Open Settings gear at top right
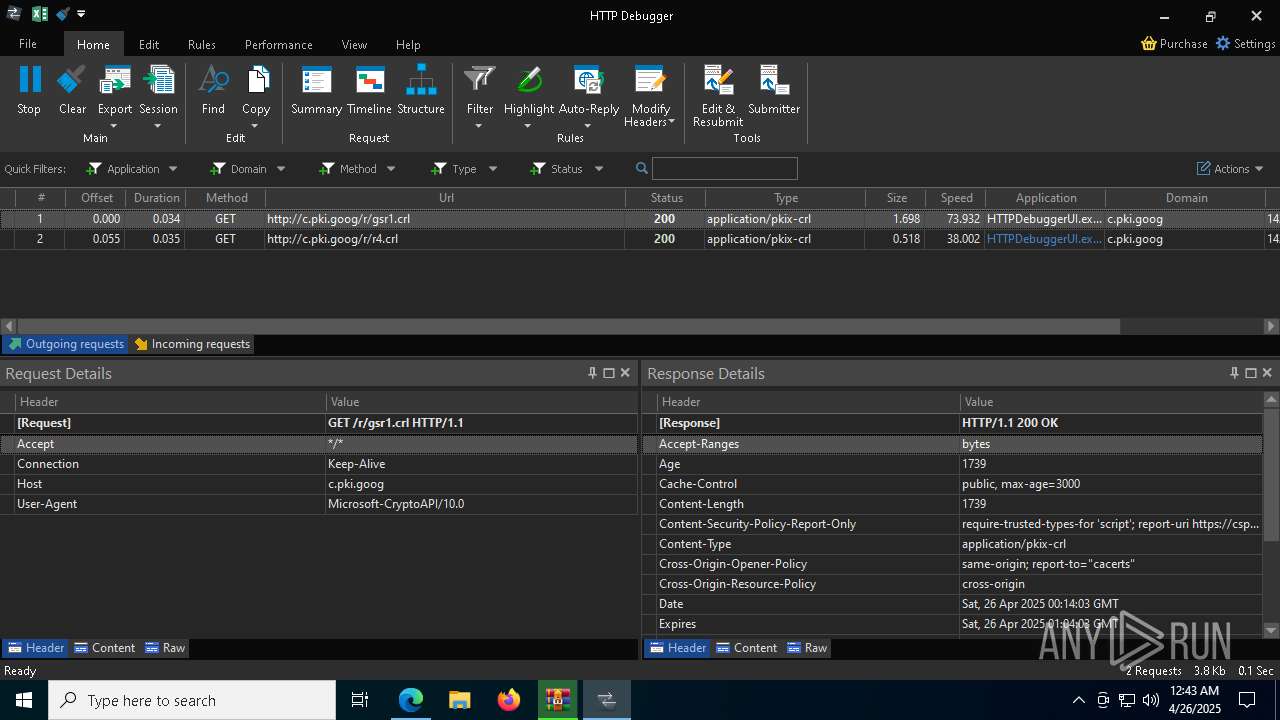The height and width of the screenshot is (720, 1280). pos(1223,44)
